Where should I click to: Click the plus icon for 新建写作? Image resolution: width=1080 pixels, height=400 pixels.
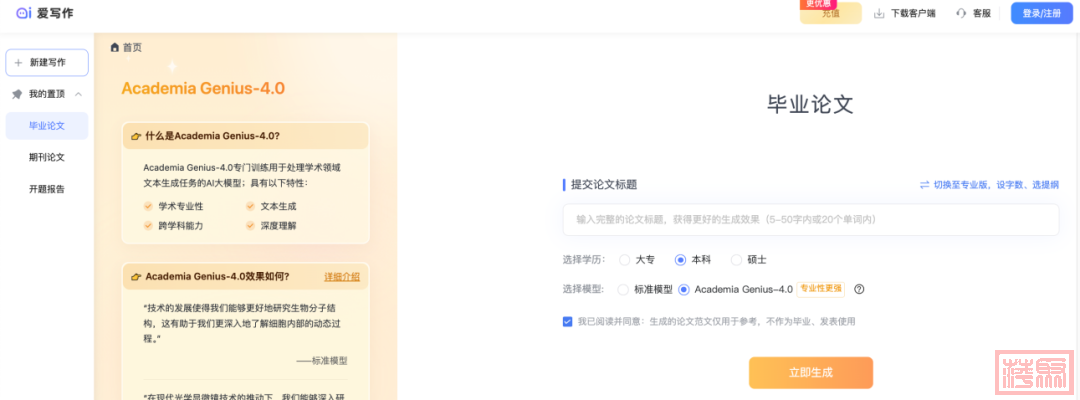coord(18,62)
